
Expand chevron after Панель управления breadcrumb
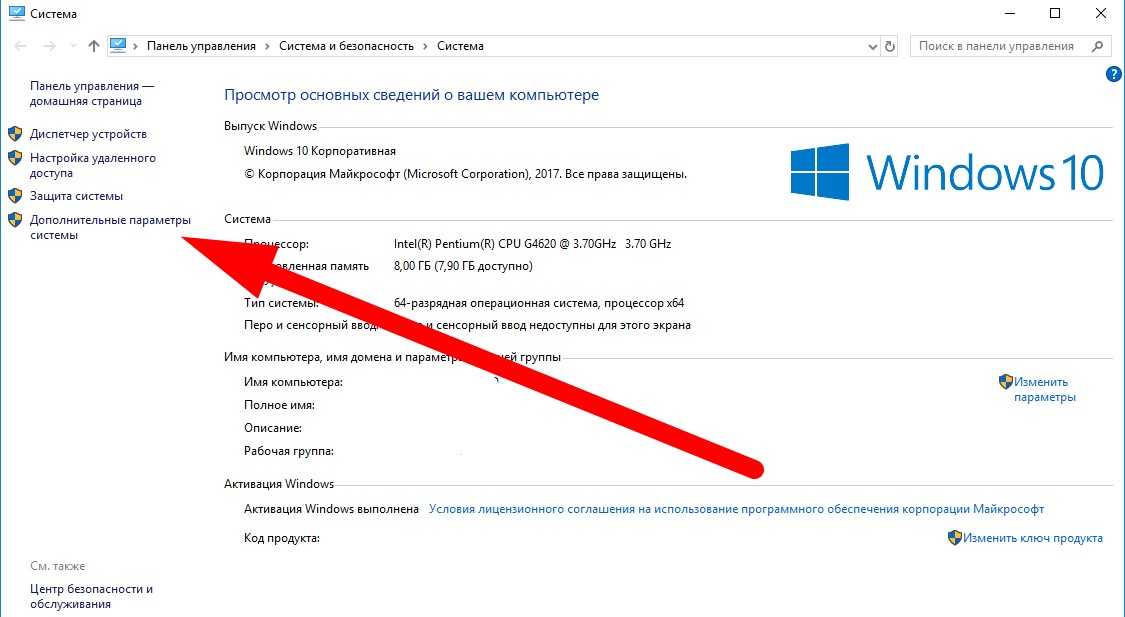(x=268, y=46)
